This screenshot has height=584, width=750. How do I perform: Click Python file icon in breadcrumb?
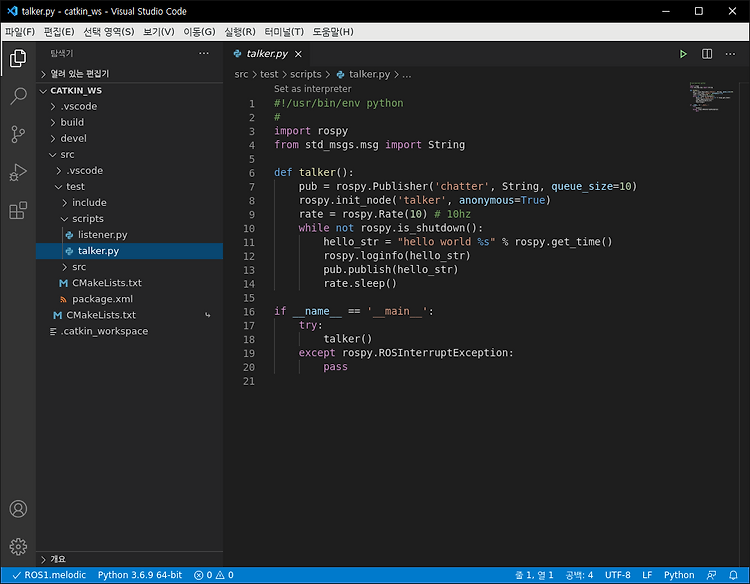340,75
